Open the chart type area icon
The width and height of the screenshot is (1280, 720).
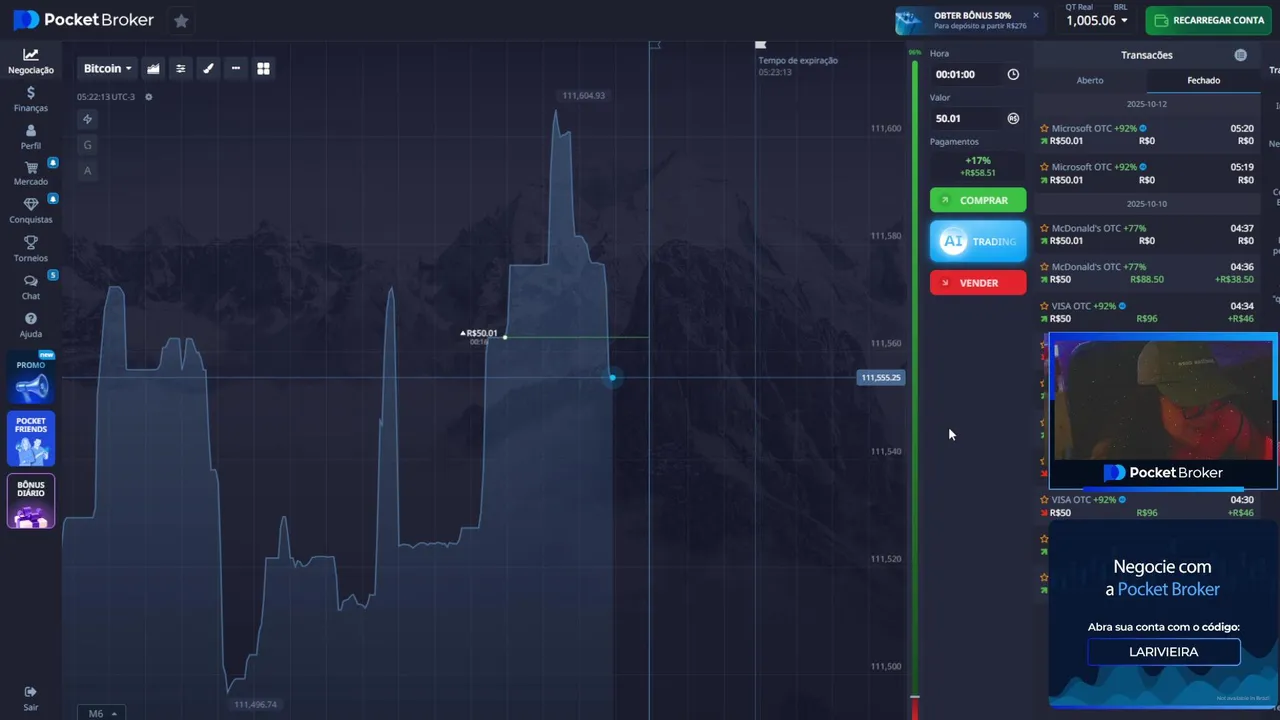(153, 68)
